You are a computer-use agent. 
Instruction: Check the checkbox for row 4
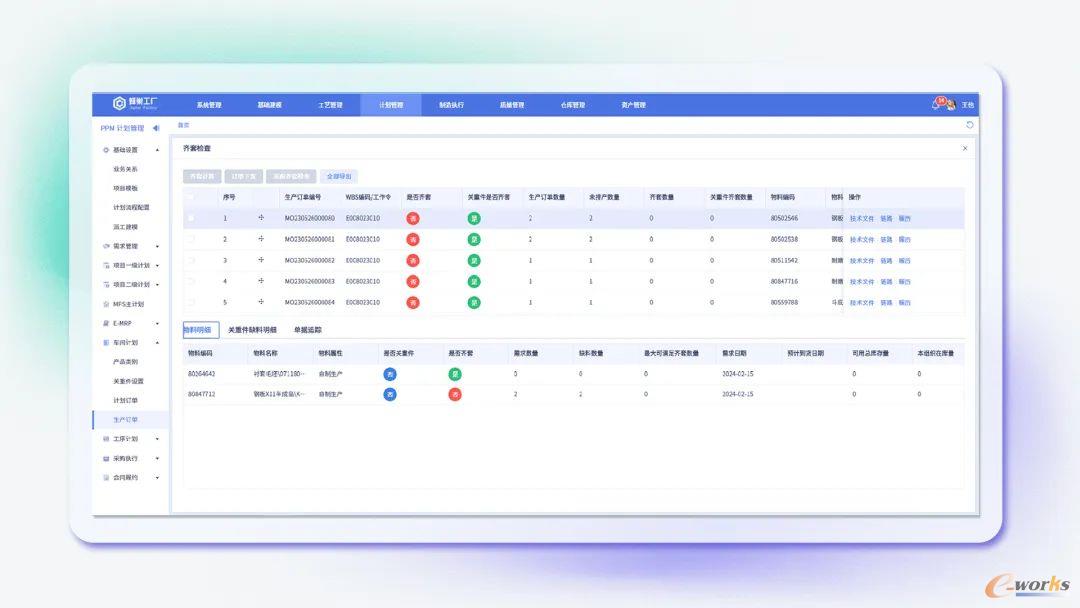click(x=191, y=281)
